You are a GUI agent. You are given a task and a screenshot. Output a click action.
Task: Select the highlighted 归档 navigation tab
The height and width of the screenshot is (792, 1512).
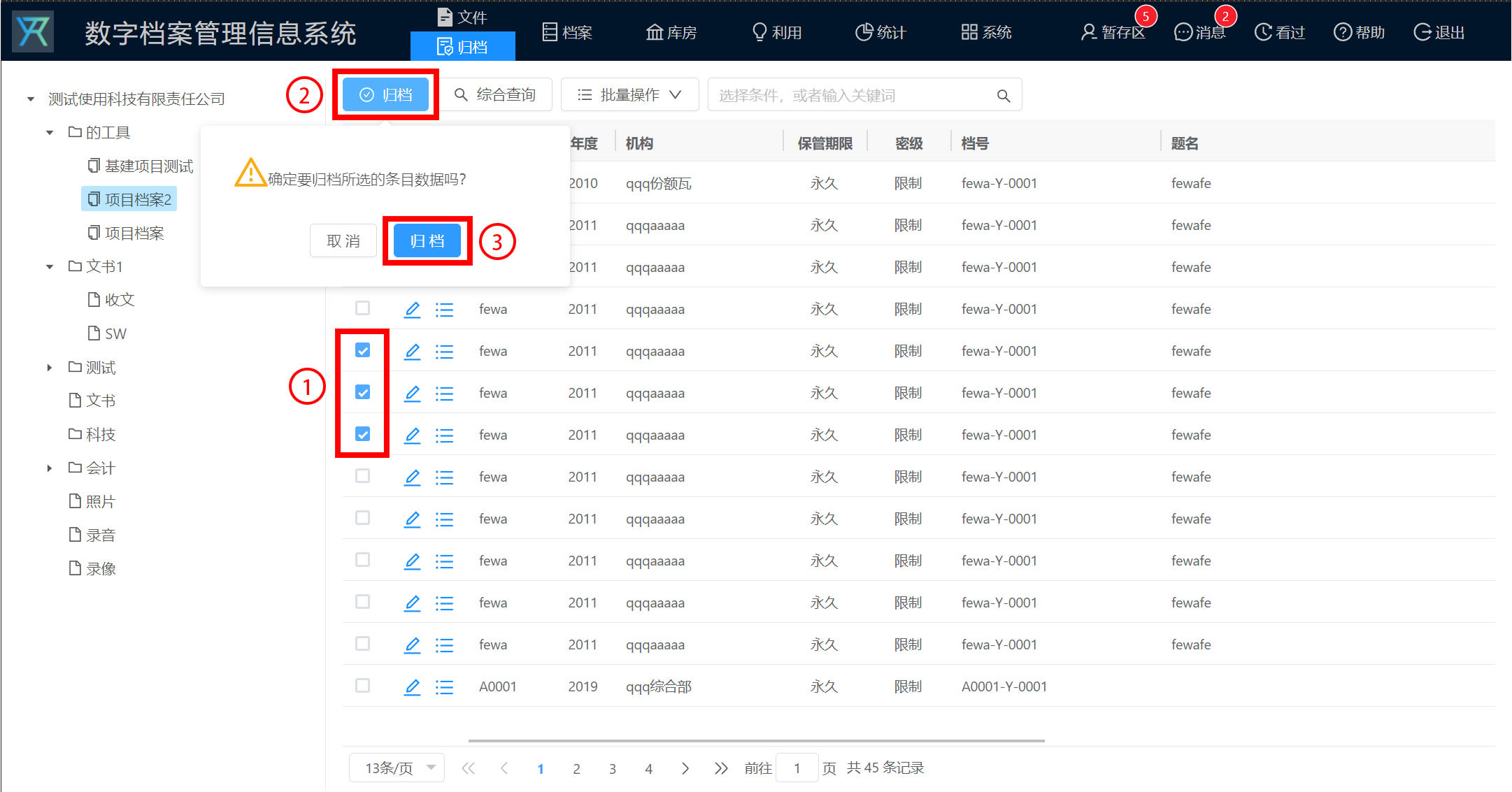(x=462, y=46)
